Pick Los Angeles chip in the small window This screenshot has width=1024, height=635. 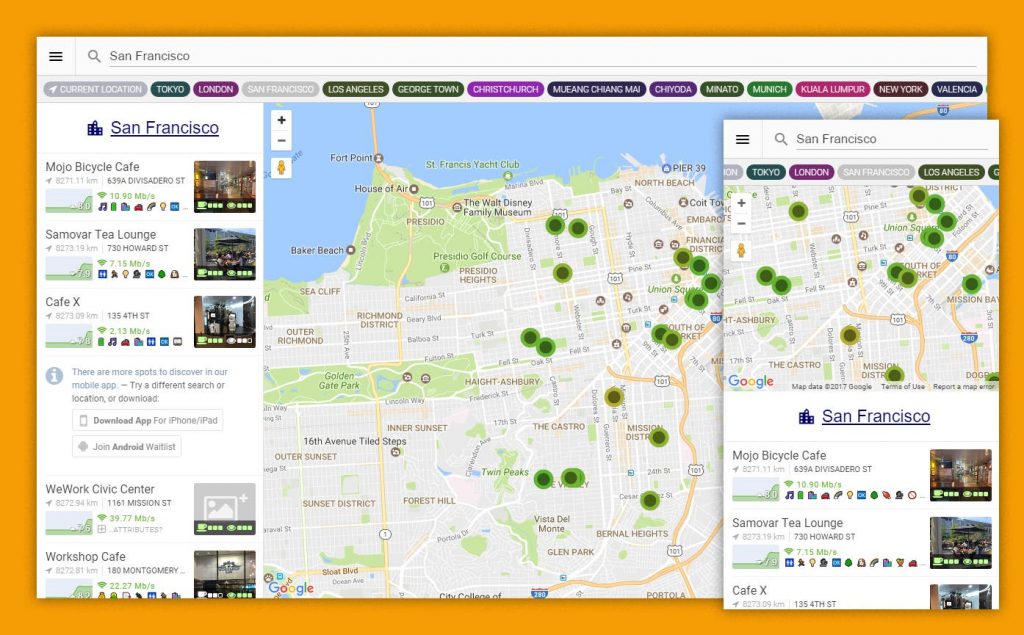coord(952,172)
